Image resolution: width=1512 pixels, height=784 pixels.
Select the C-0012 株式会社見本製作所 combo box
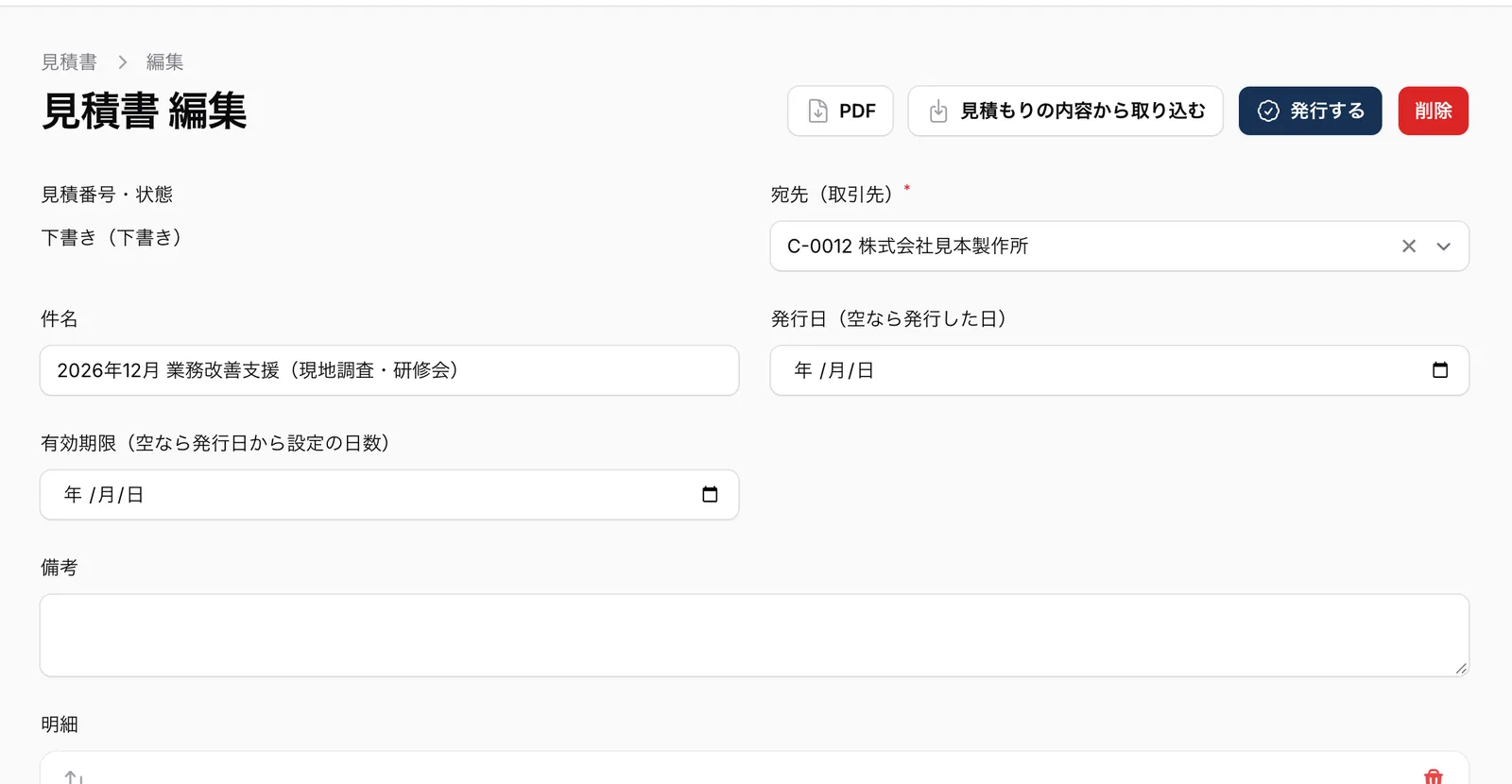coord(1119,247)
